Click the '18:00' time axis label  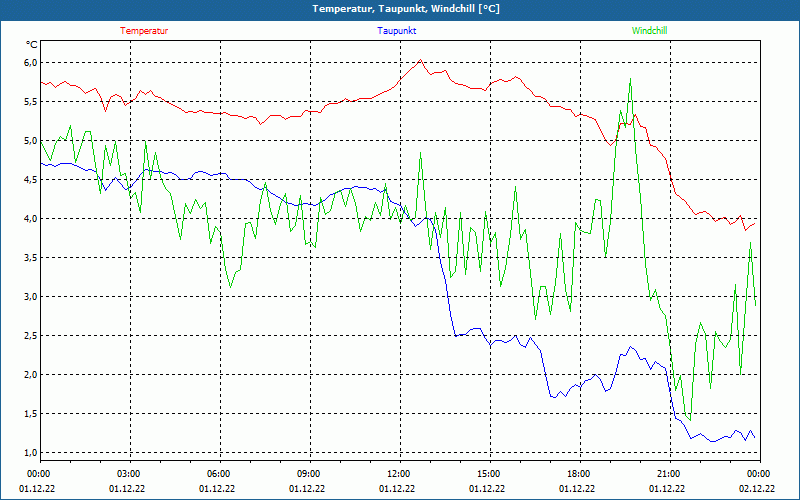tap(579, 474)
